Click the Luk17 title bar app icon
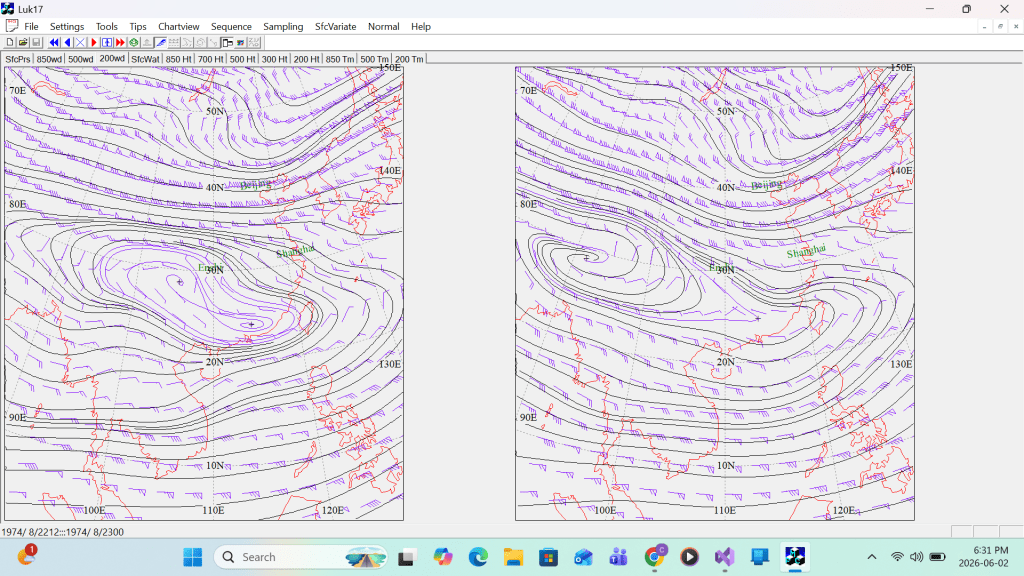This screenshot has width=1024, height=576. [8, 8]
